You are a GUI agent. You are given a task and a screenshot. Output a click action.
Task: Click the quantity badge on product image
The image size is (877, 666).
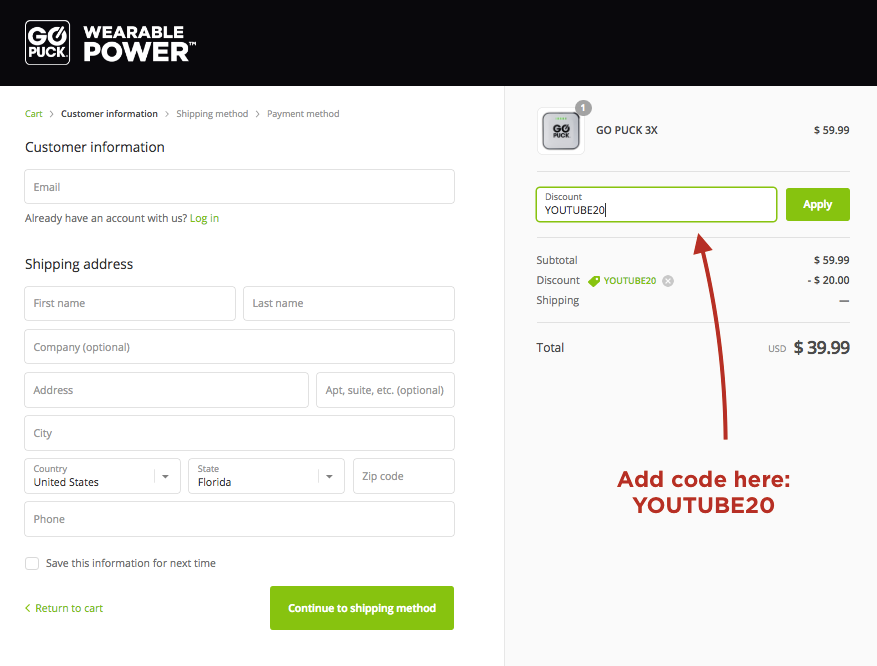coord(583,108)
